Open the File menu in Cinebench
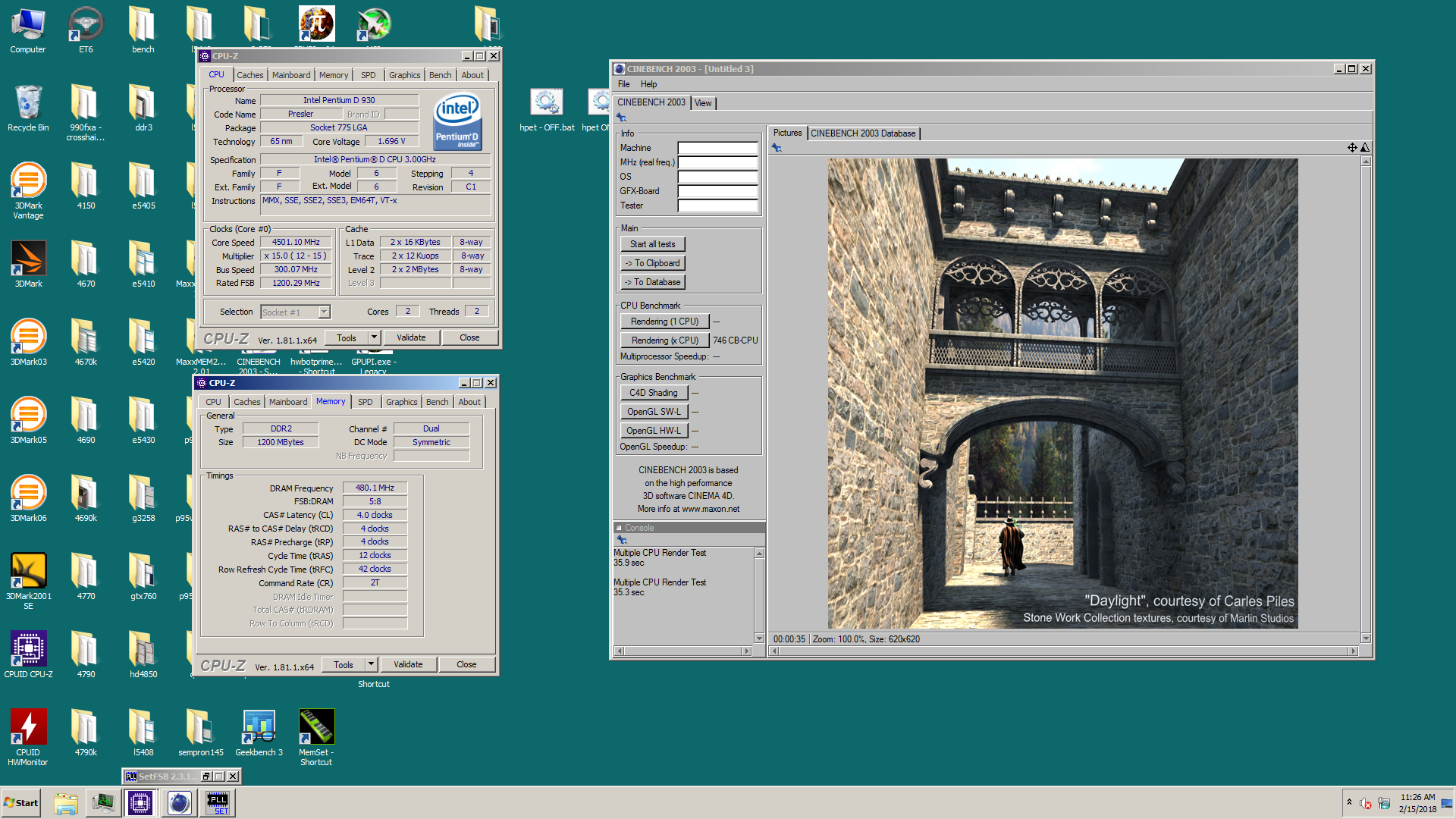Image resolution: width=1456 pixels, height=819 pixels. click(623, 84)
